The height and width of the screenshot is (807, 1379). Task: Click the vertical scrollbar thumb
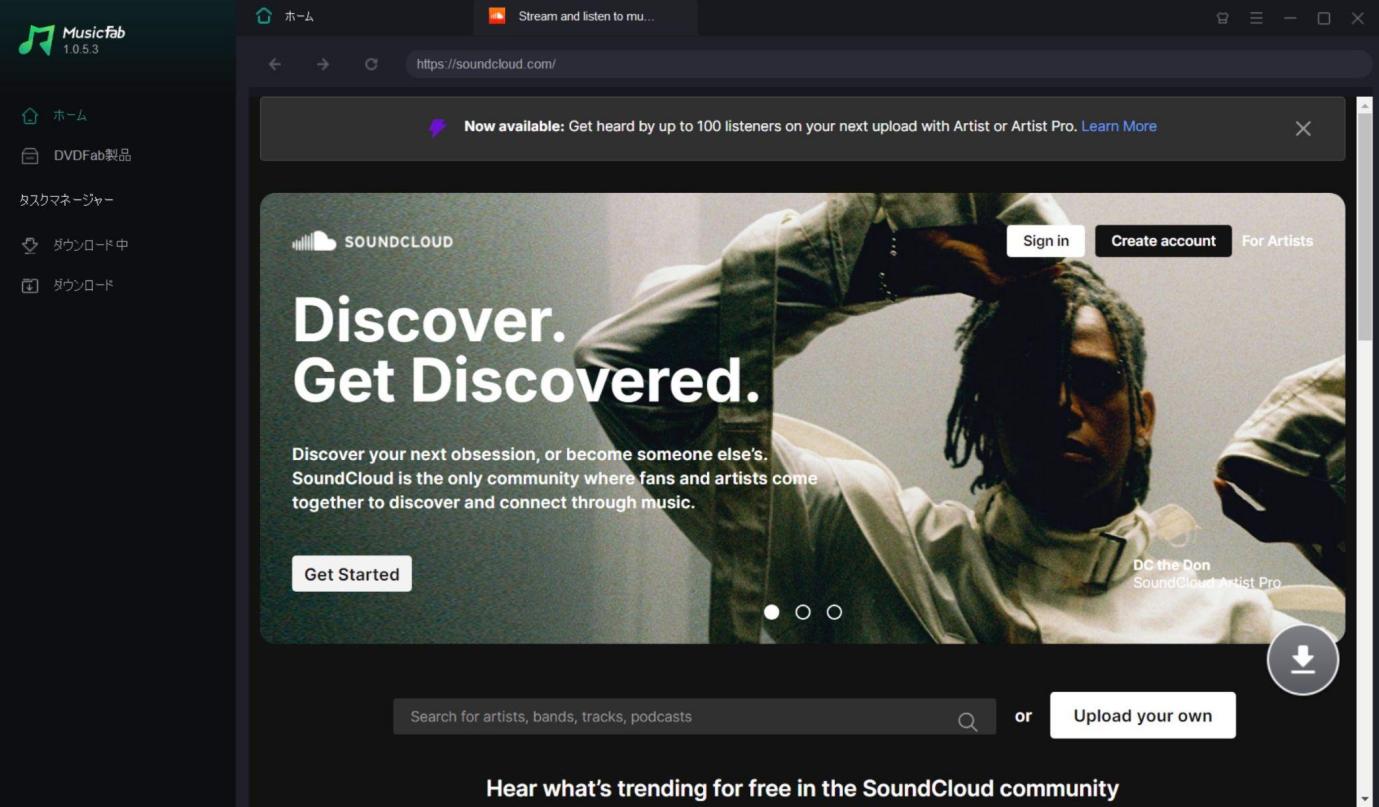tap(1364, 226)
